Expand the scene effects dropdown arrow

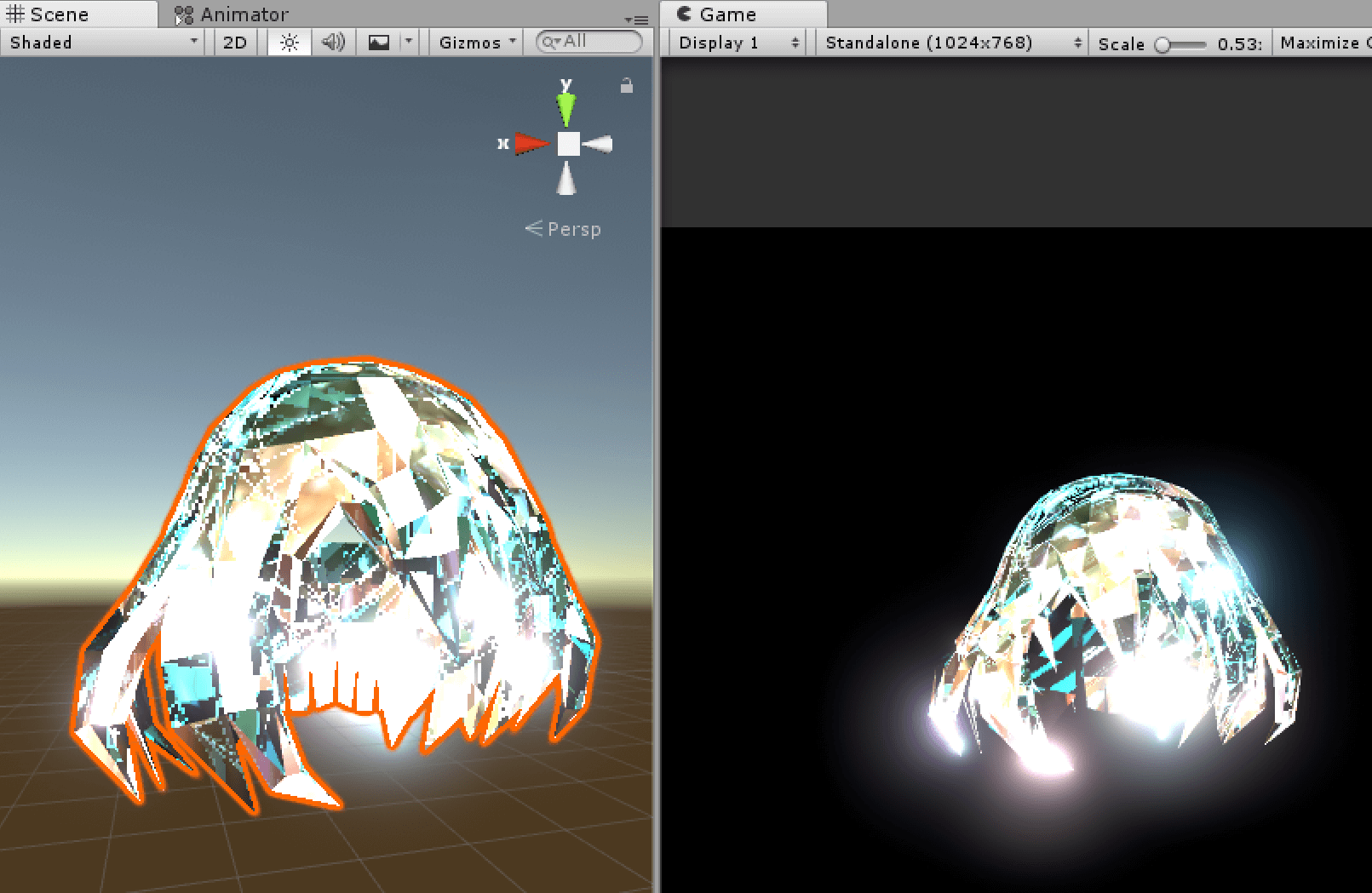pyautogui.click(x=409, y=43)
